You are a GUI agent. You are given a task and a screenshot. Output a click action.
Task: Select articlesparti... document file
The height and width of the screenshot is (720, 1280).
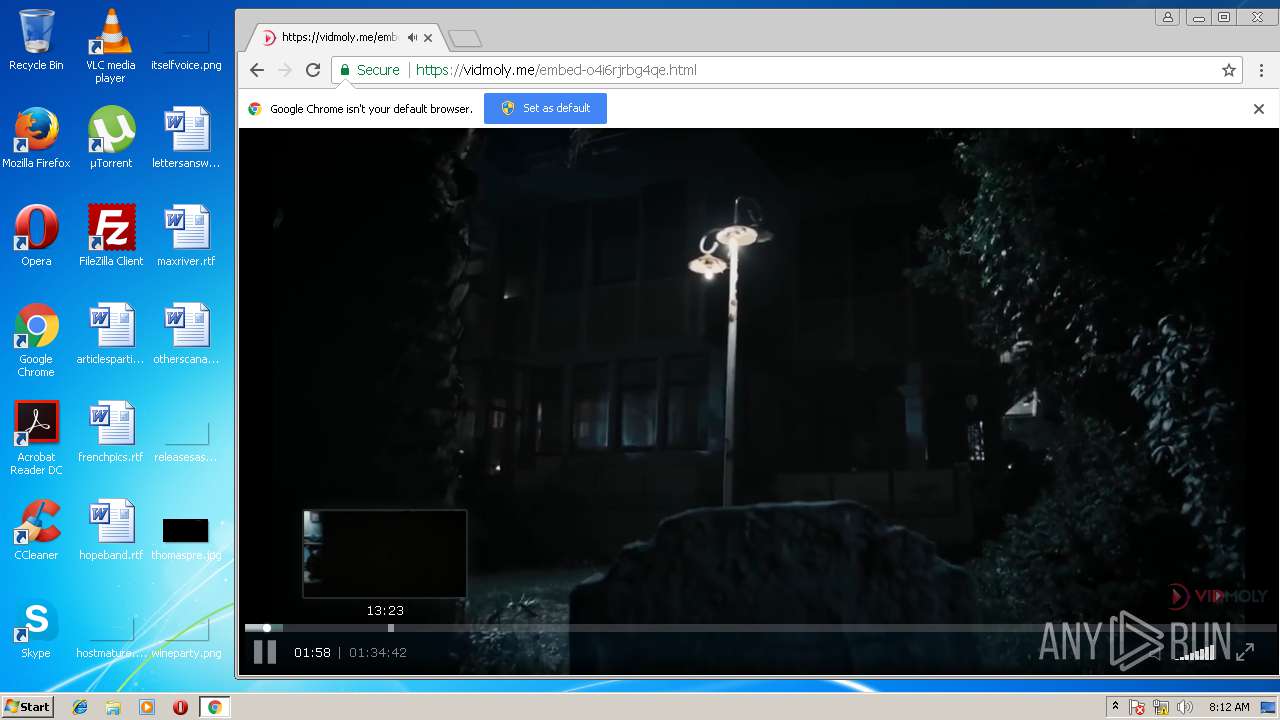[111, 334]
